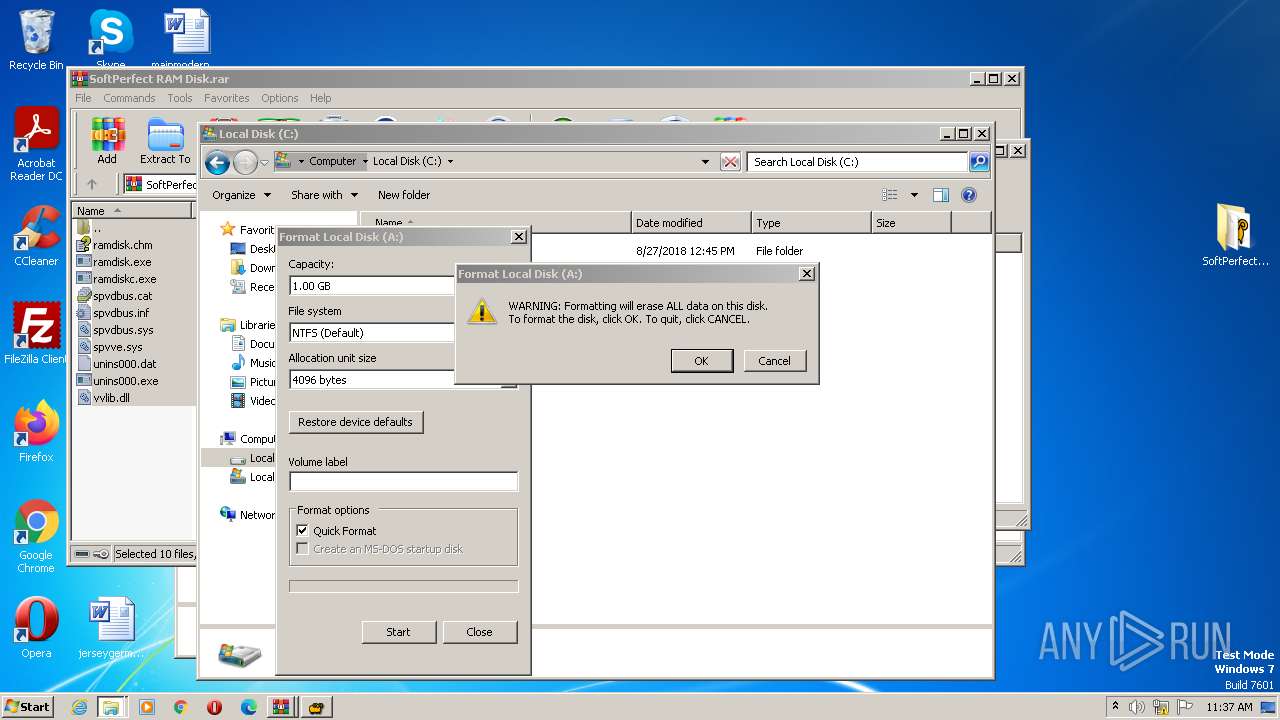Viewport: 1280px width, 720px height.
Task: Open the Skype desktop icon
Action: pyautogui.click(x=110, y=40)
